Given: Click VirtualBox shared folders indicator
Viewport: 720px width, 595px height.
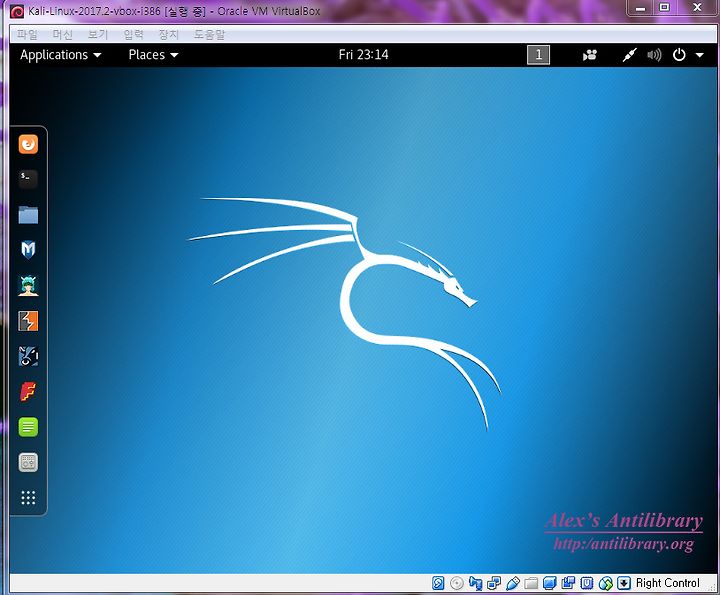Looking at the screenshot, I should 531,583.
